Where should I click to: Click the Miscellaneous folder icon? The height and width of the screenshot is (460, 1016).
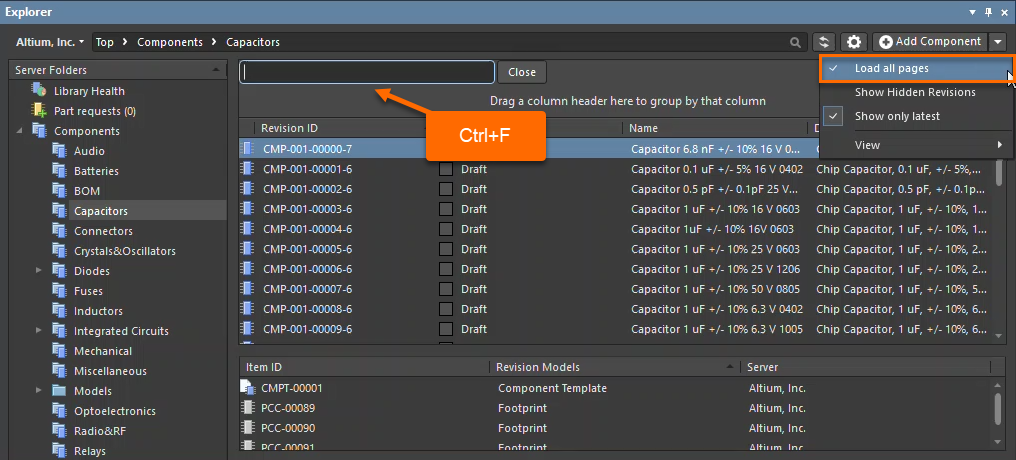[60, 371]
